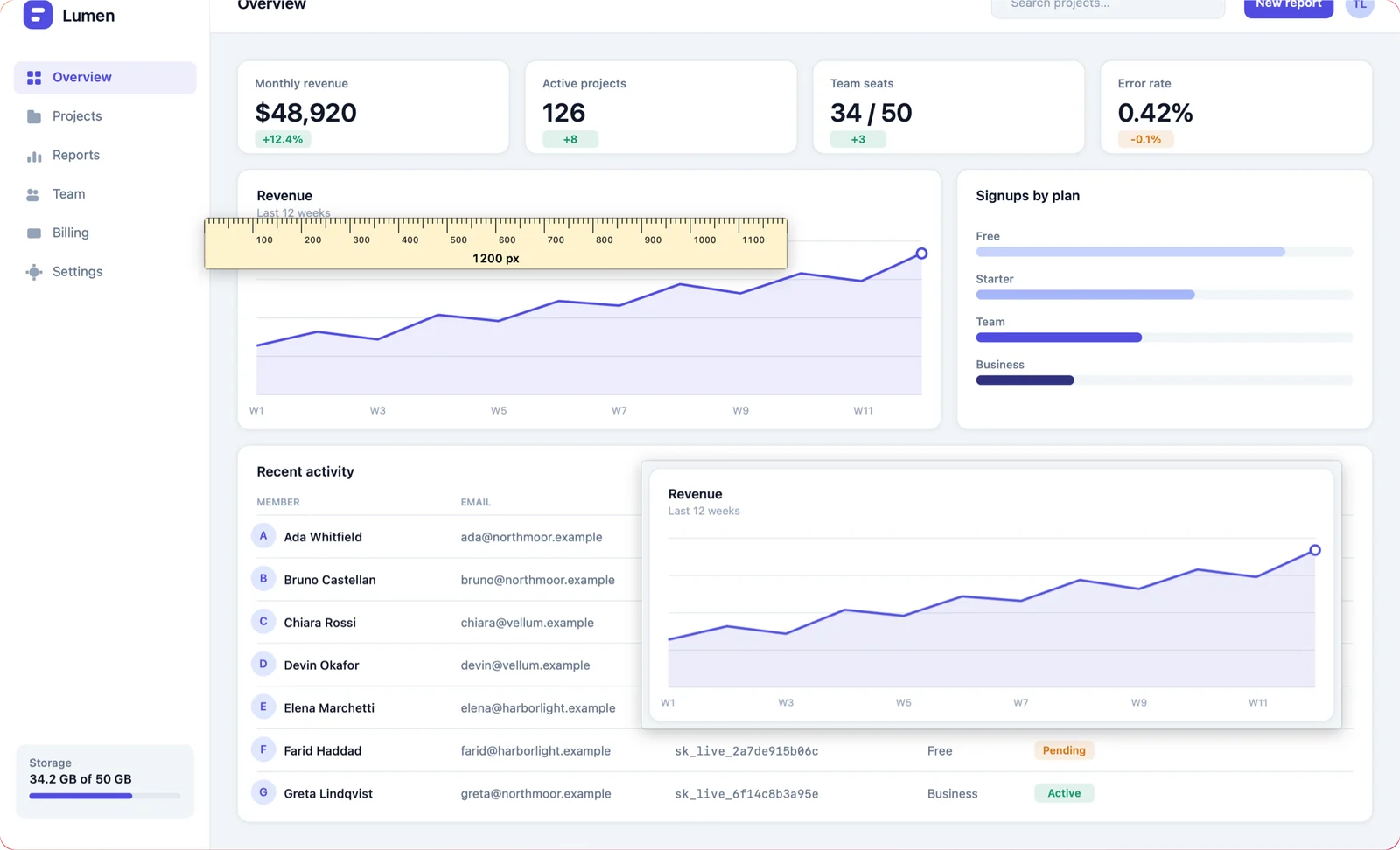Viewport: 1400px width, 850px height.
Task: Click the +8 active projects badge
Action: pos(570,139)
